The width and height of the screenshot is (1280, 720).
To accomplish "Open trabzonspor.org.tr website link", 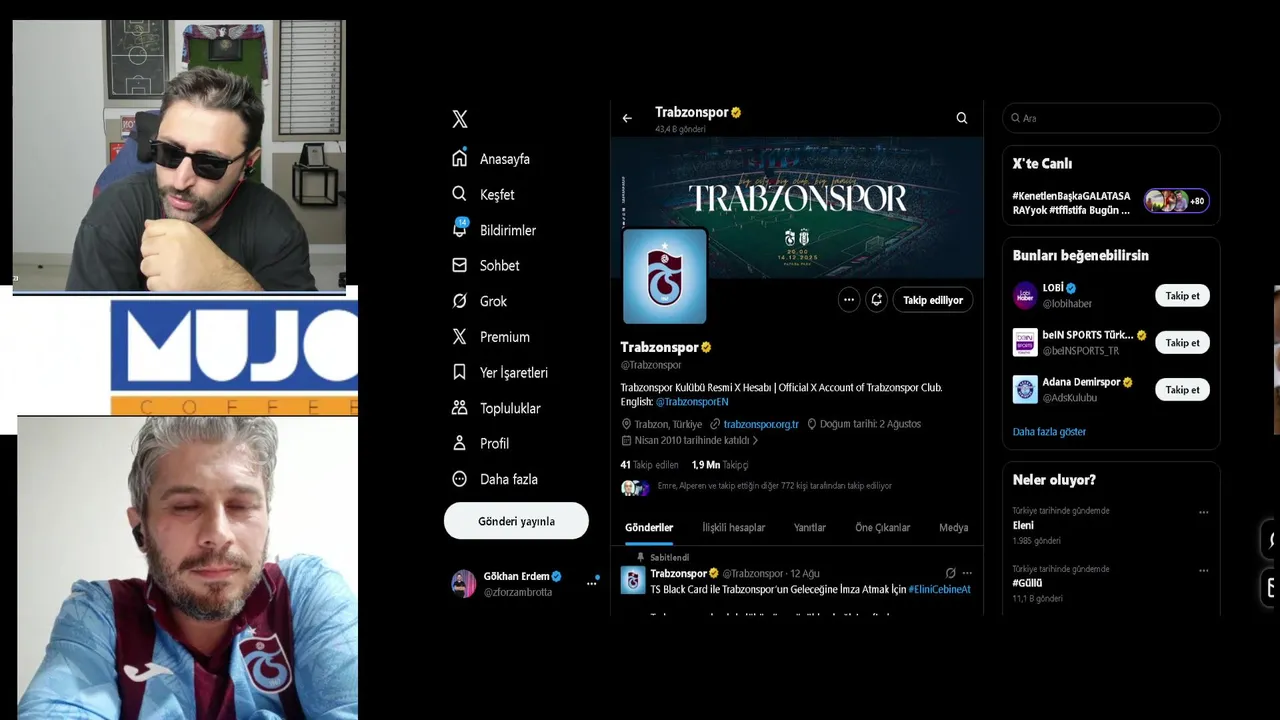I will point(761,424).
